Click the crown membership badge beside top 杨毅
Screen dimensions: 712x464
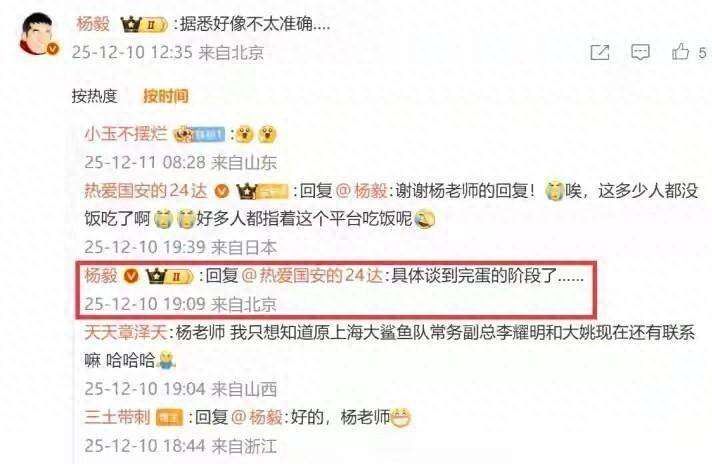coord(144,25)
